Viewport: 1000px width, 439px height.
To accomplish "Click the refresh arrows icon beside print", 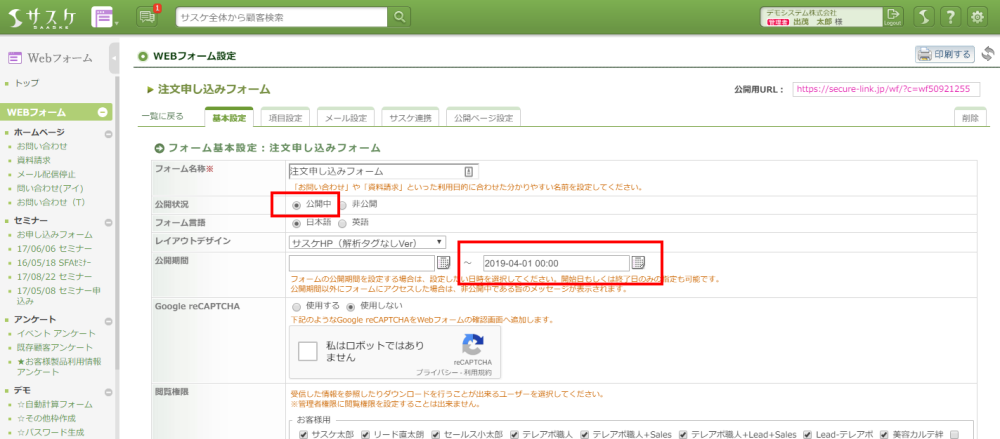I will coord(987,54).
